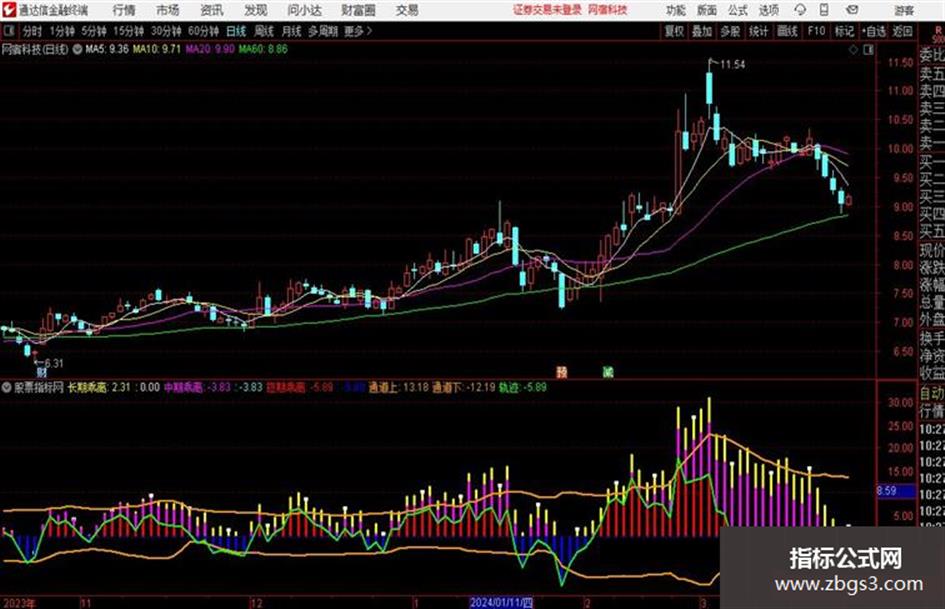Toggle the left panel icon beside 分时
945x609 pixels.
tap(9, 31)
